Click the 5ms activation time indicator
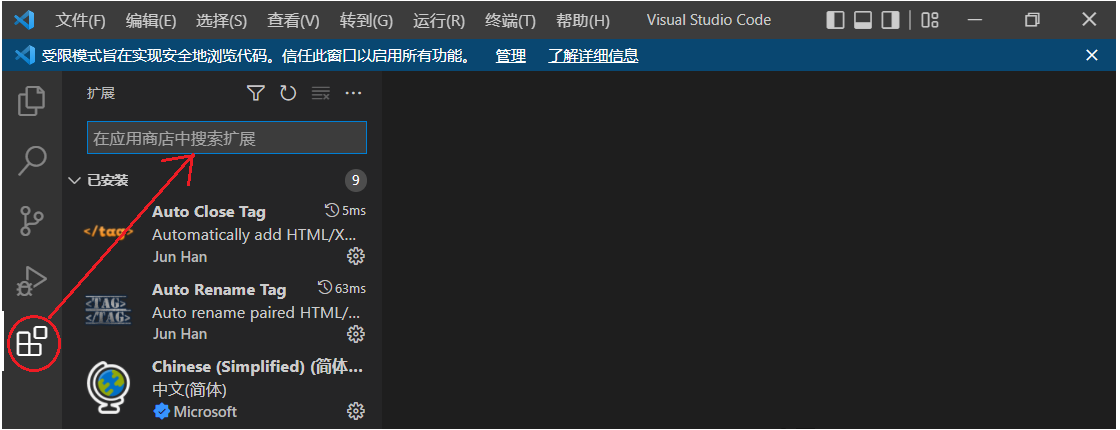 345,211
